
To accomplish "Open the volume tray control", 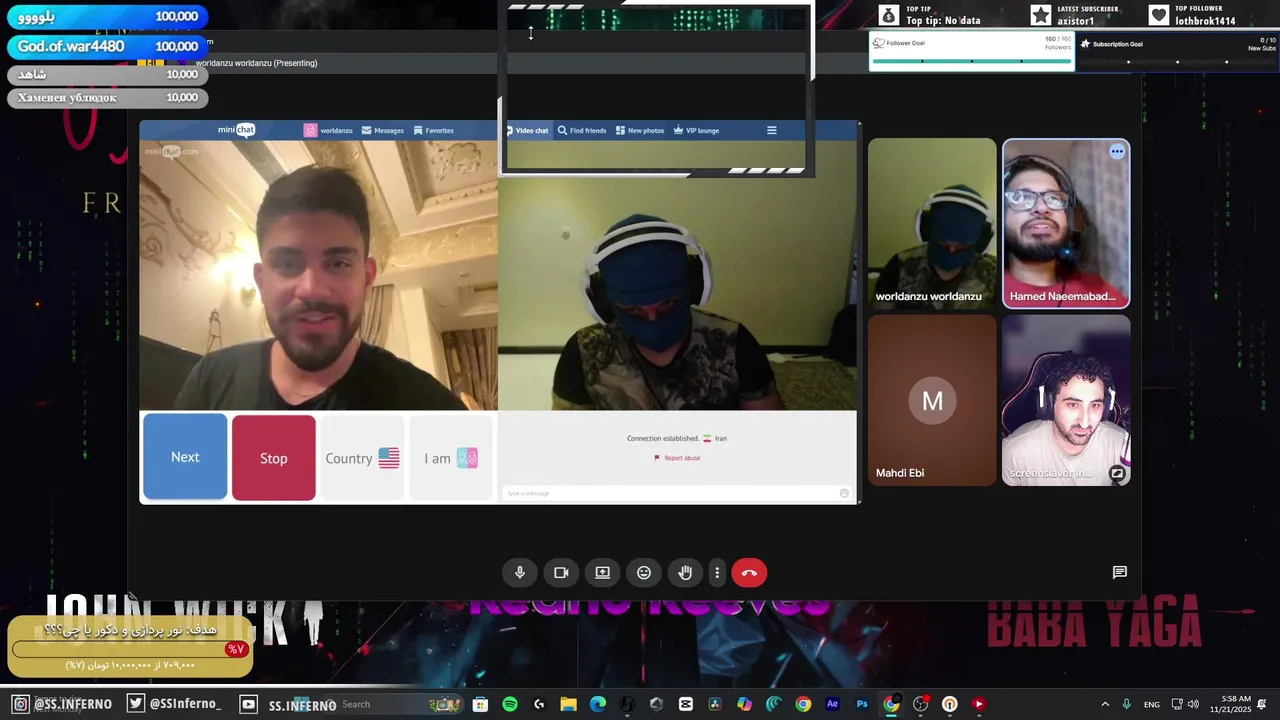I will 1193,704.
